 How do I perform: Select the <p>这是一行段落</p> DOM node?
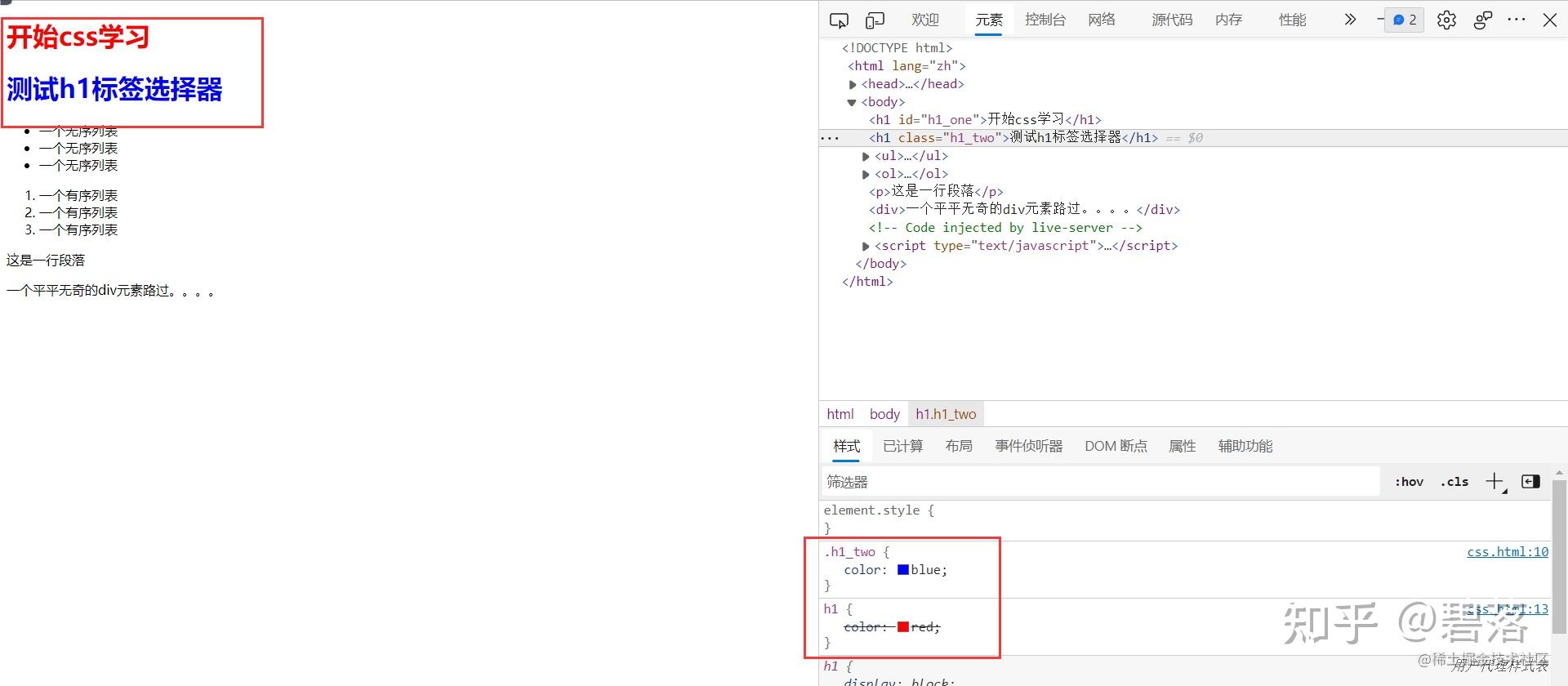(936, 192)
